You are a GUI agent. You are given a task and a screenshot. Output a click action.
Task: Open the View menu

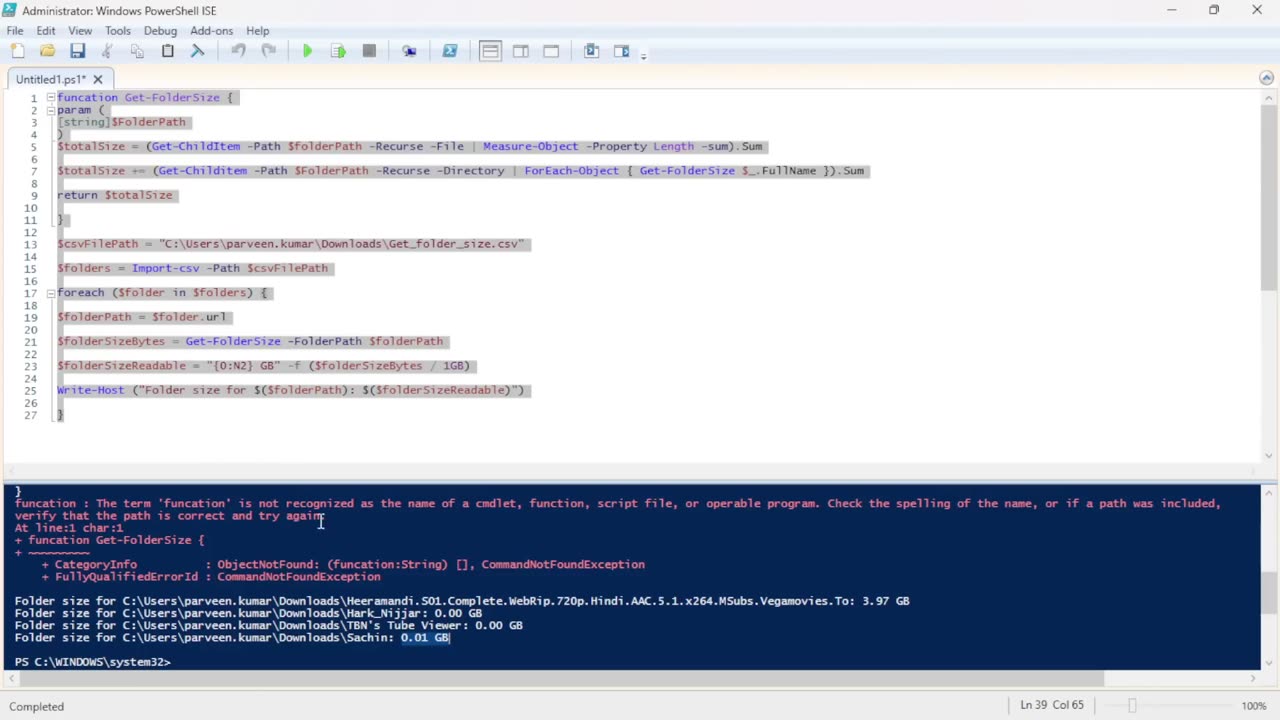coord(80,31)
